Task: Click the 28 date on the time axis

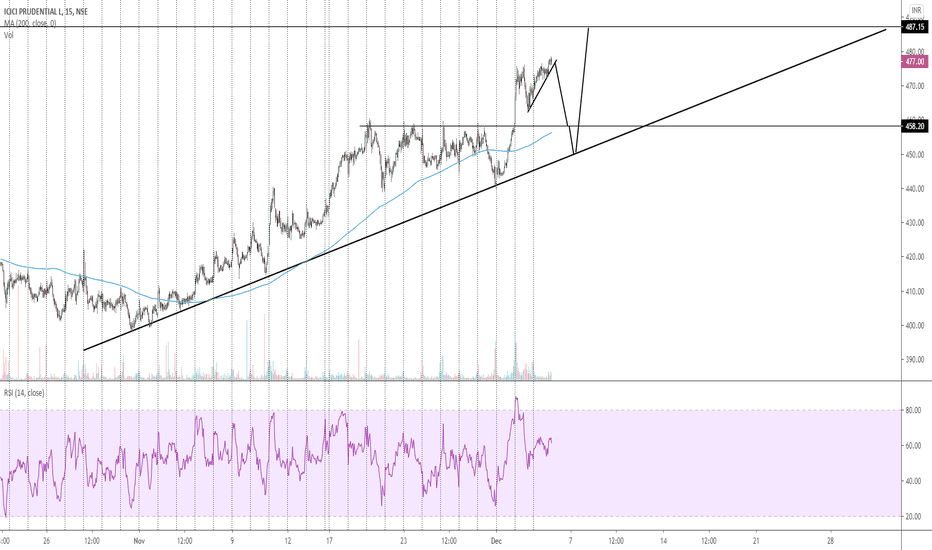Action: (x=830, y=541)
